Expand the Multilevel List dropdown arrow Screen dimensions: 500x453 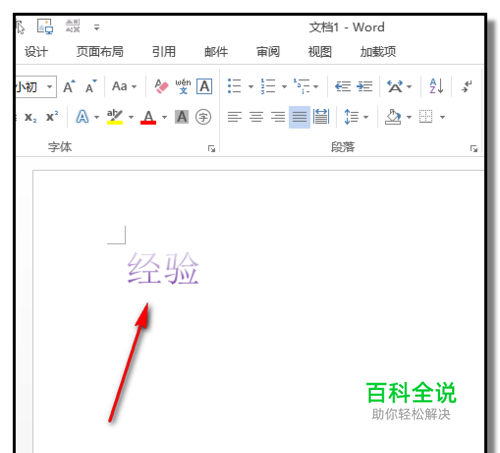pos(316,87)
